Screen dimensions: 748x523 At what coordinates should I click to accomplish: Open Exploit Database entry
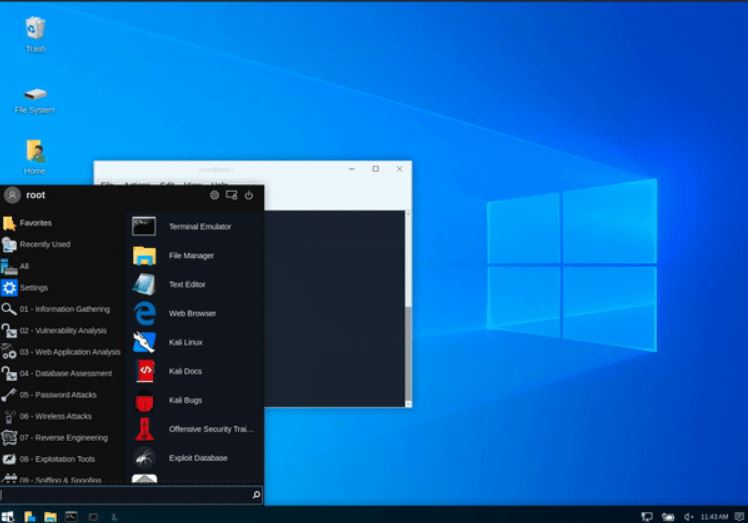tap(193, 458)
